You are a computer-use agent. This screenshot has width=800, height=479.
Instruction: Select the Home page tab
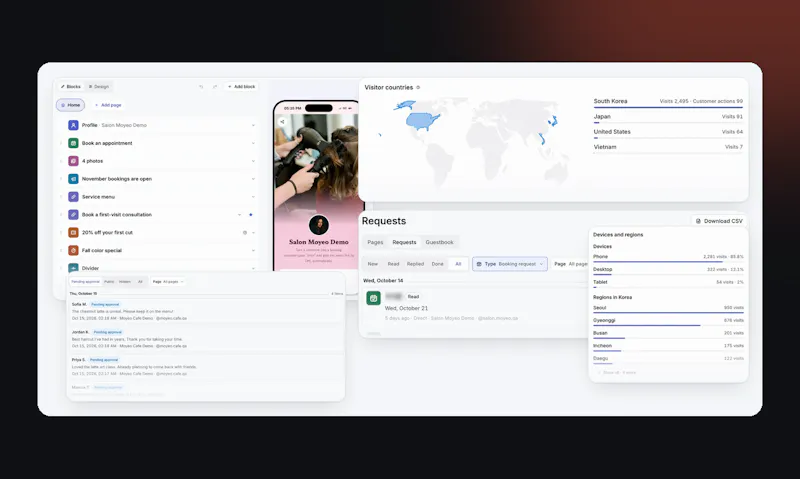click(70, 105)
